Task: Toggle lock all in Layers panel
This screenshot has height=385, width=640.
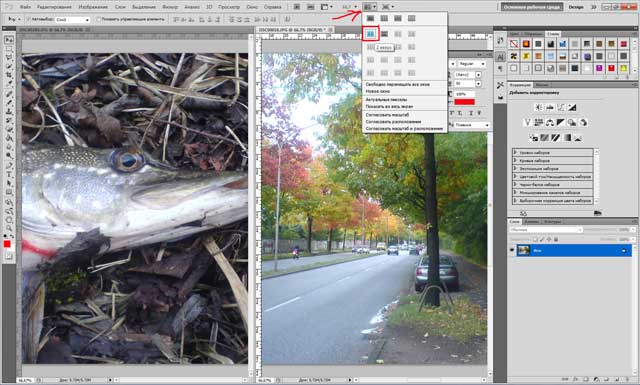Action: click(x=556, y=239)
